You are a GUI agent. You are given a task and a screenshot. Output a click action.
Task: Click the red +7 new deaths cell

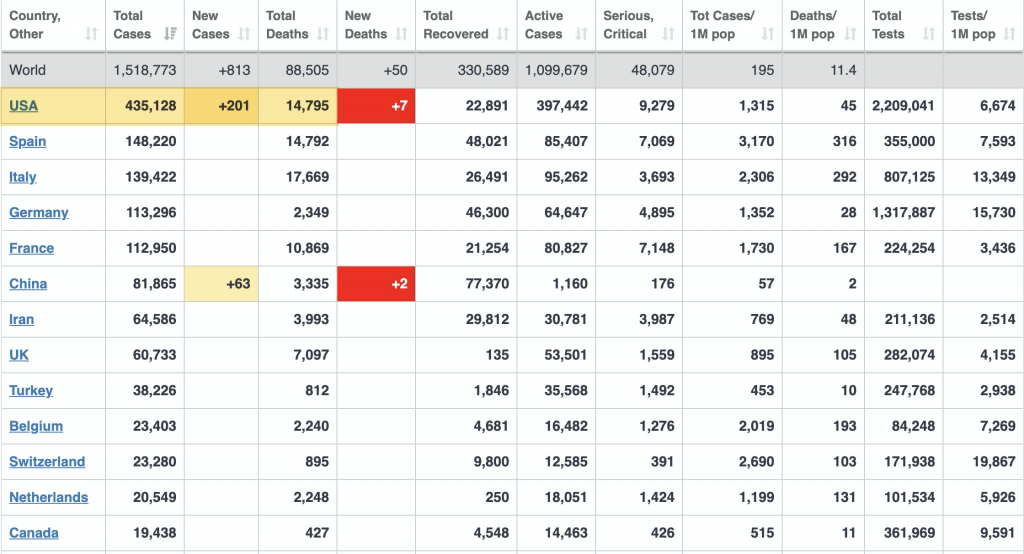pyautogui.click(x=376, y=106)
